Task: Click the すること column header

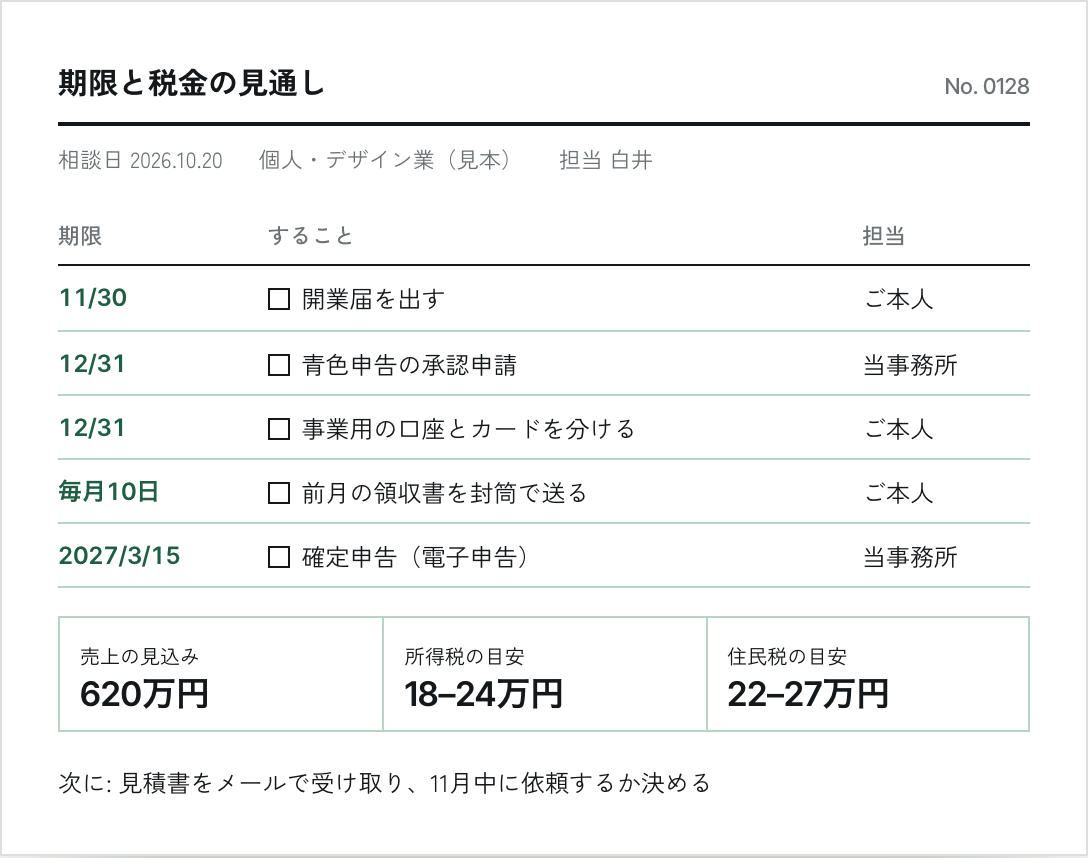Action: tap(311, 236)
